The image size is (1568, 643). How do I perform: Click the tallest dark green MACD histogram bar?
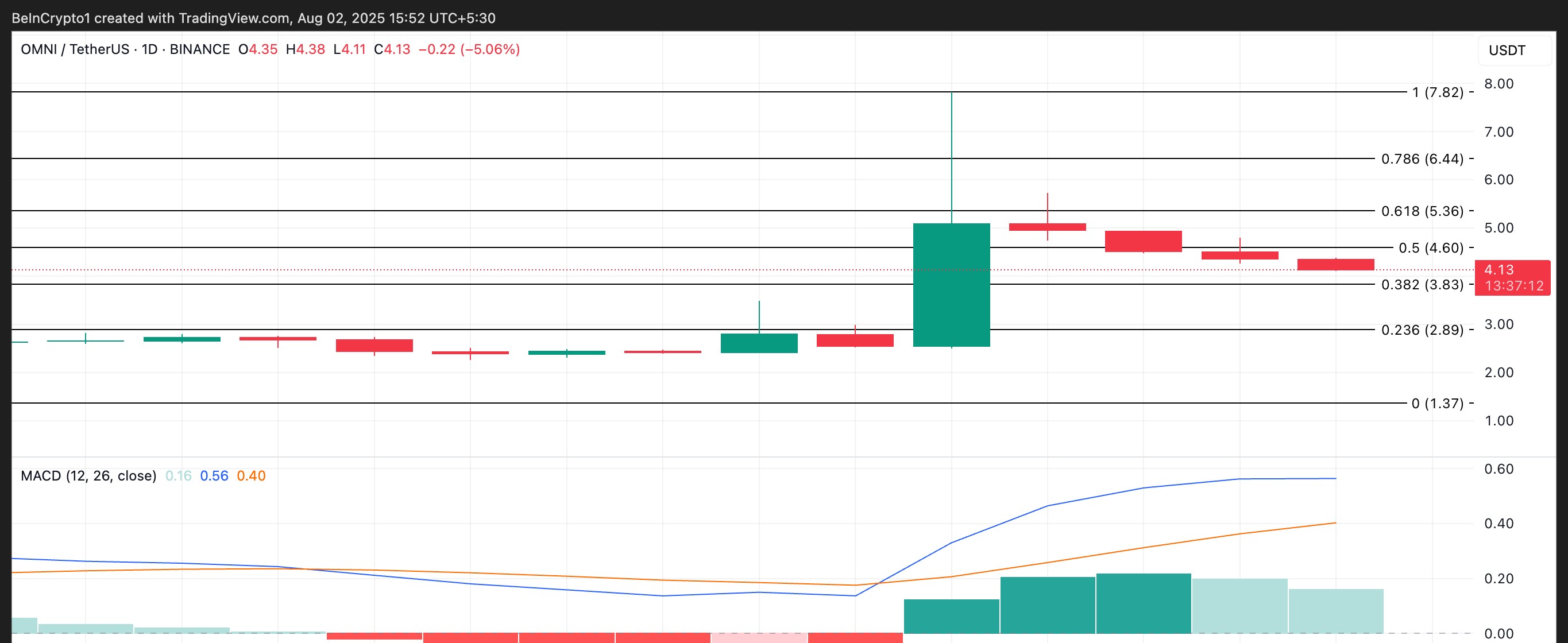coord(1143,603)
